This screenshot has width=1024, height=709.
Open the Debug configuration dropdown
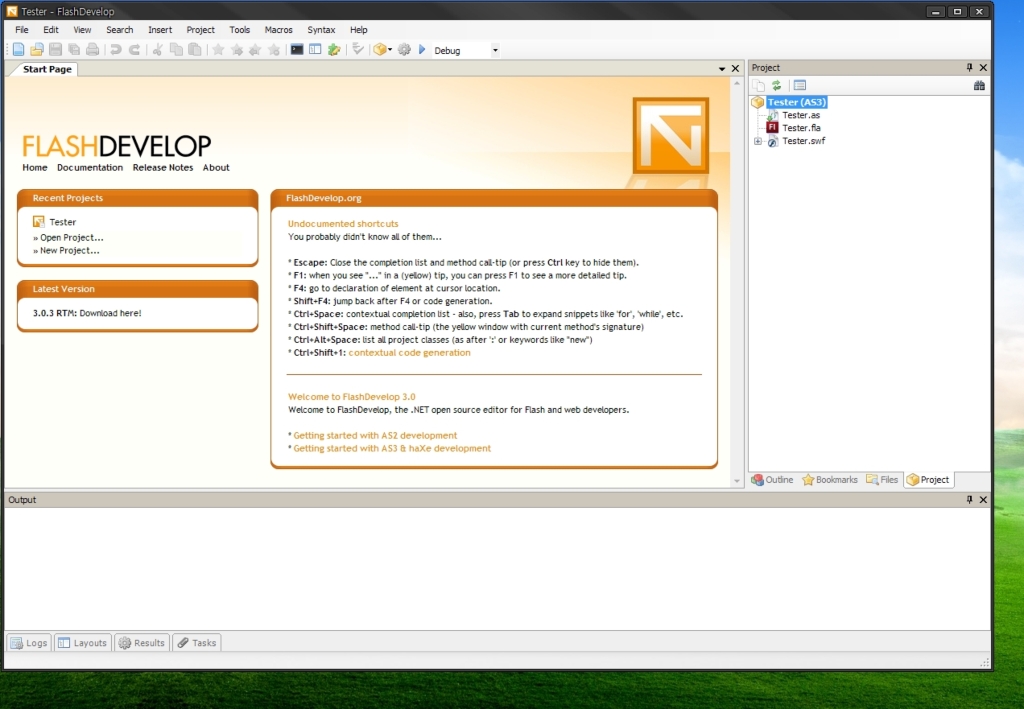coord(495,50)
